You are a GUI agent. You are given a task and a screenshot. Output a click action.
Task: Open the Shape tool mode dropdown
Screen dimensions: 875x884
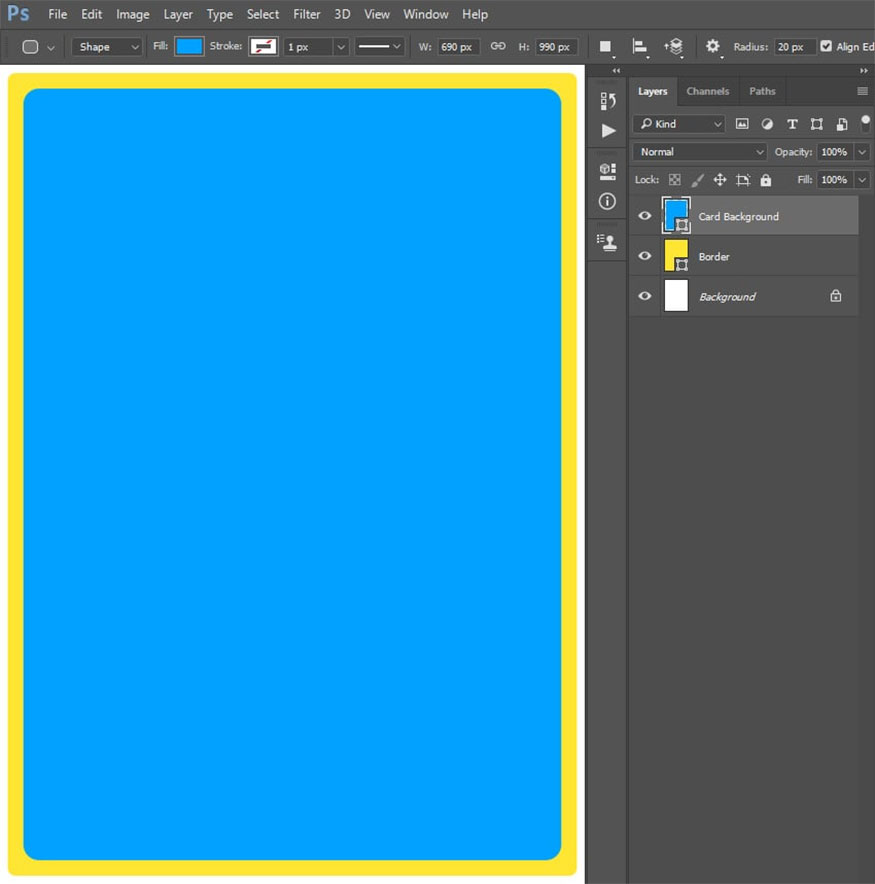[107, 47]
